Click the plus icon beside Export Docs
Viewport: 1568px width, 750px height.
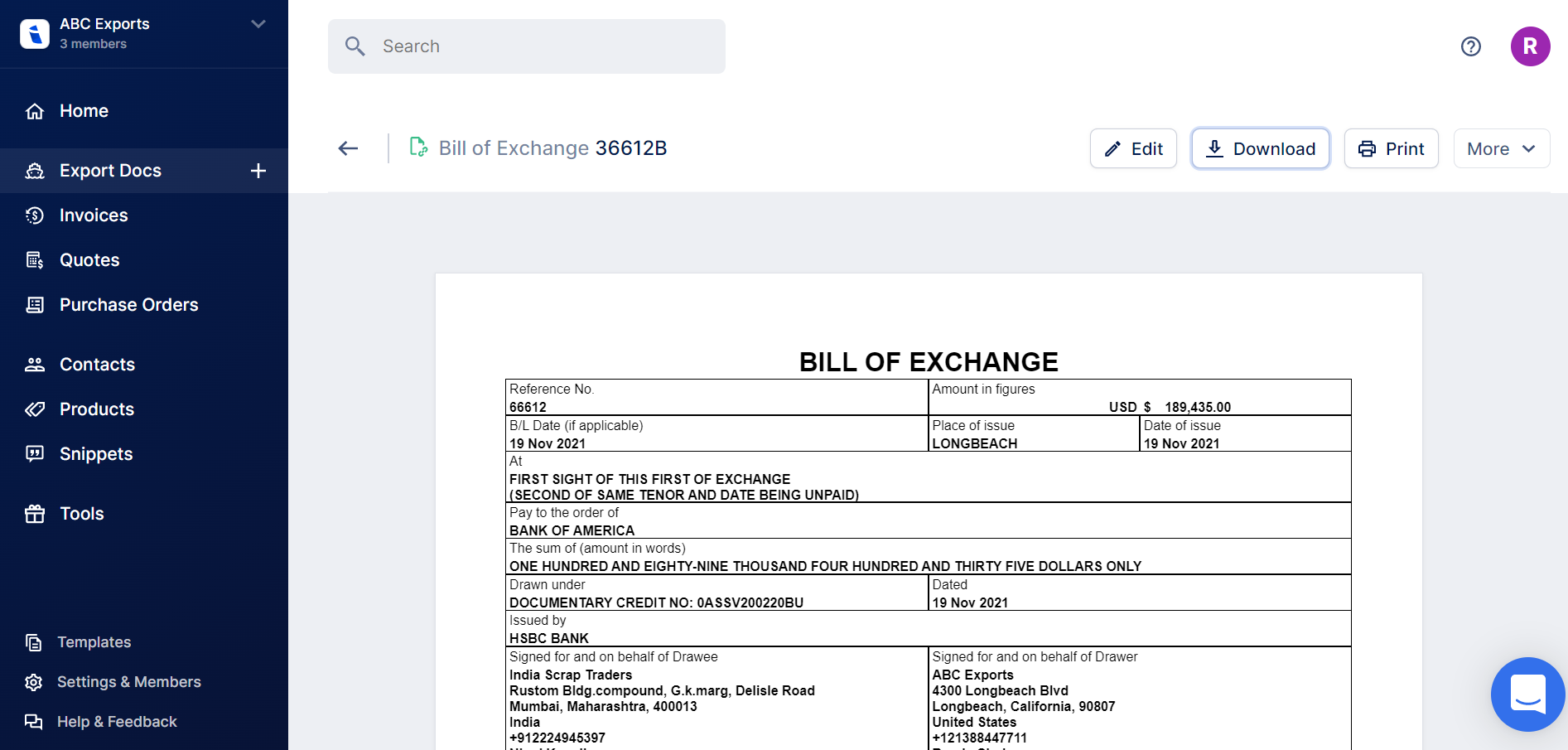(258, 170)
